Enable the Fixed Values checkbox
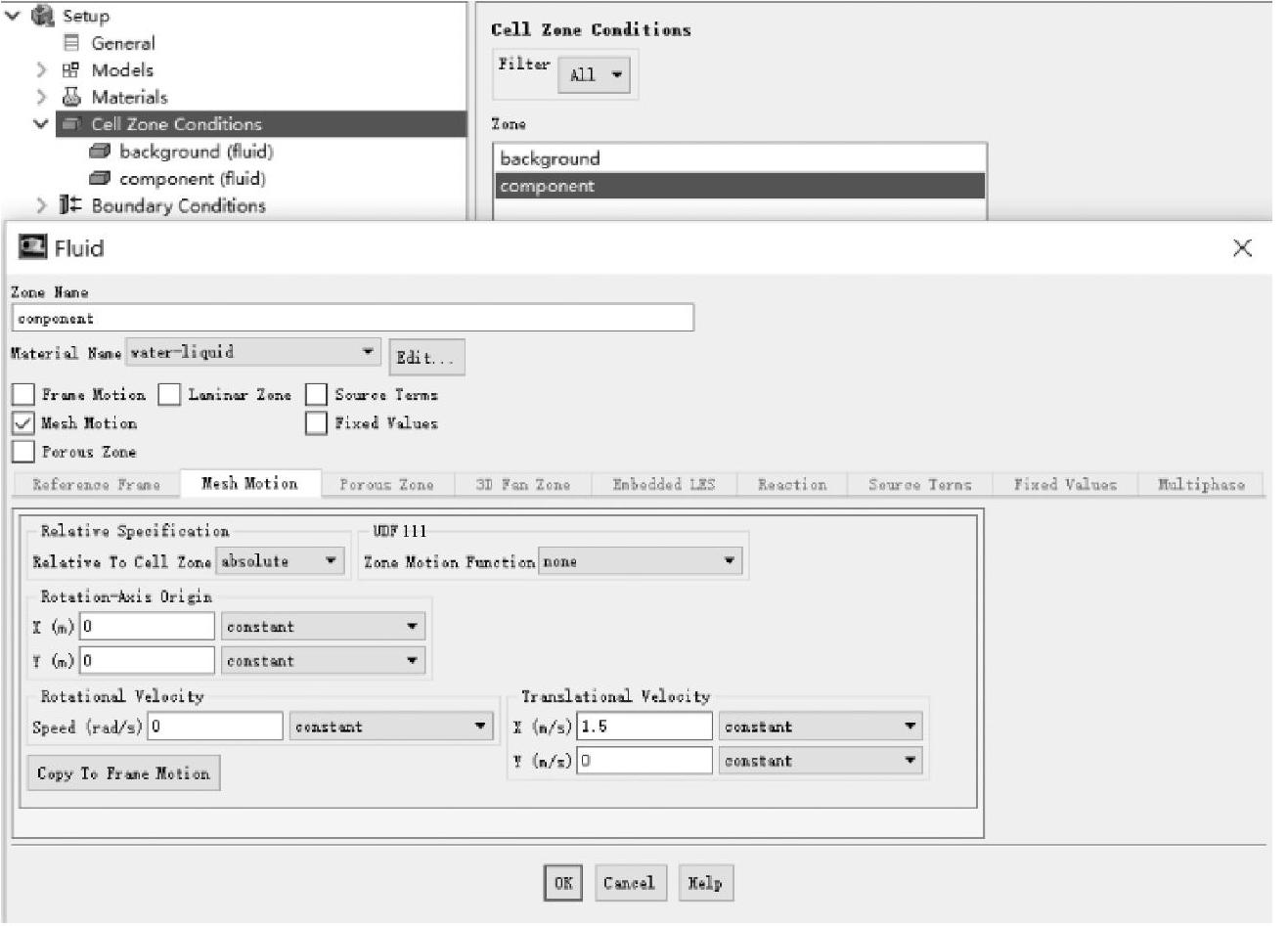1288x926 pixels. (316, 423)
